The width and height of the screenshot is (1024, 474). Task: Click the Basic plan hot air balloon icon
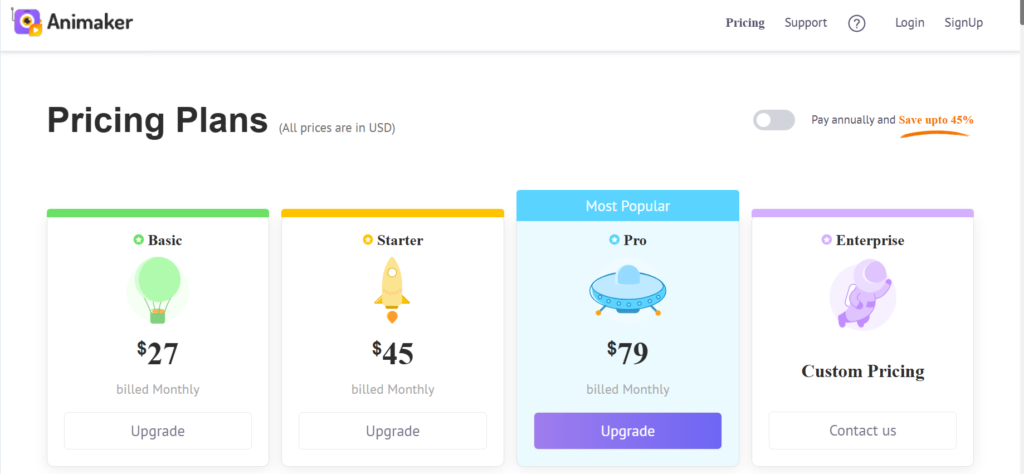click(x=157, y=290)
